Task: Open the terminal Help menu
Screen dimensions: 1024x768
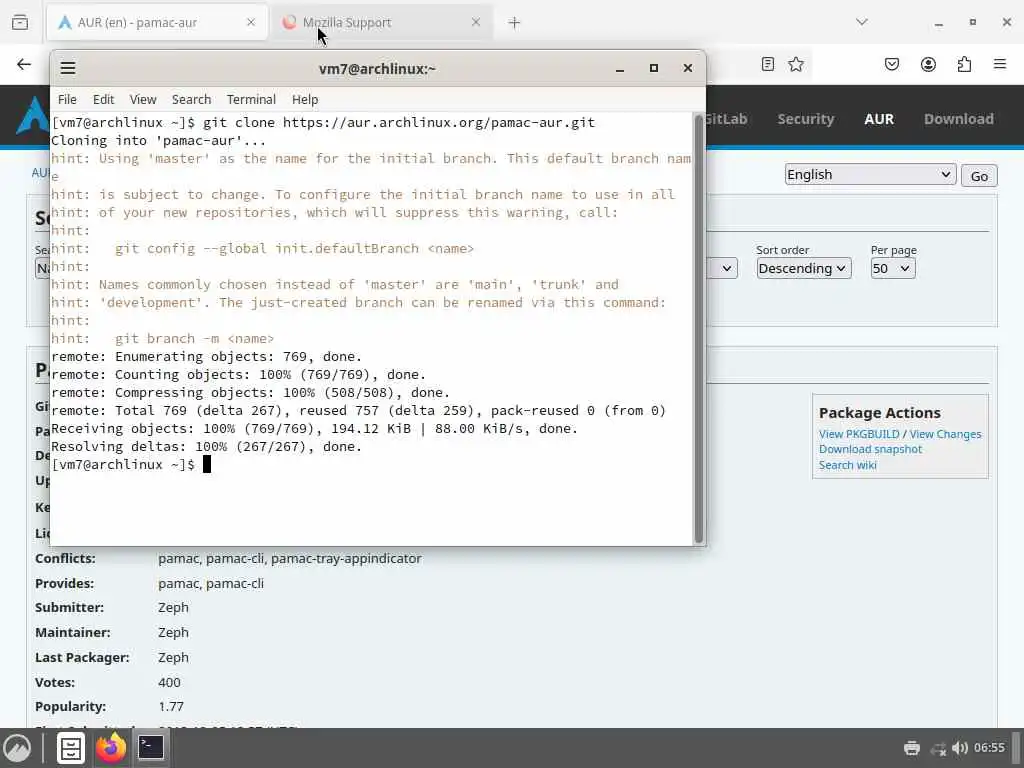Action: (x=305, y=99)
